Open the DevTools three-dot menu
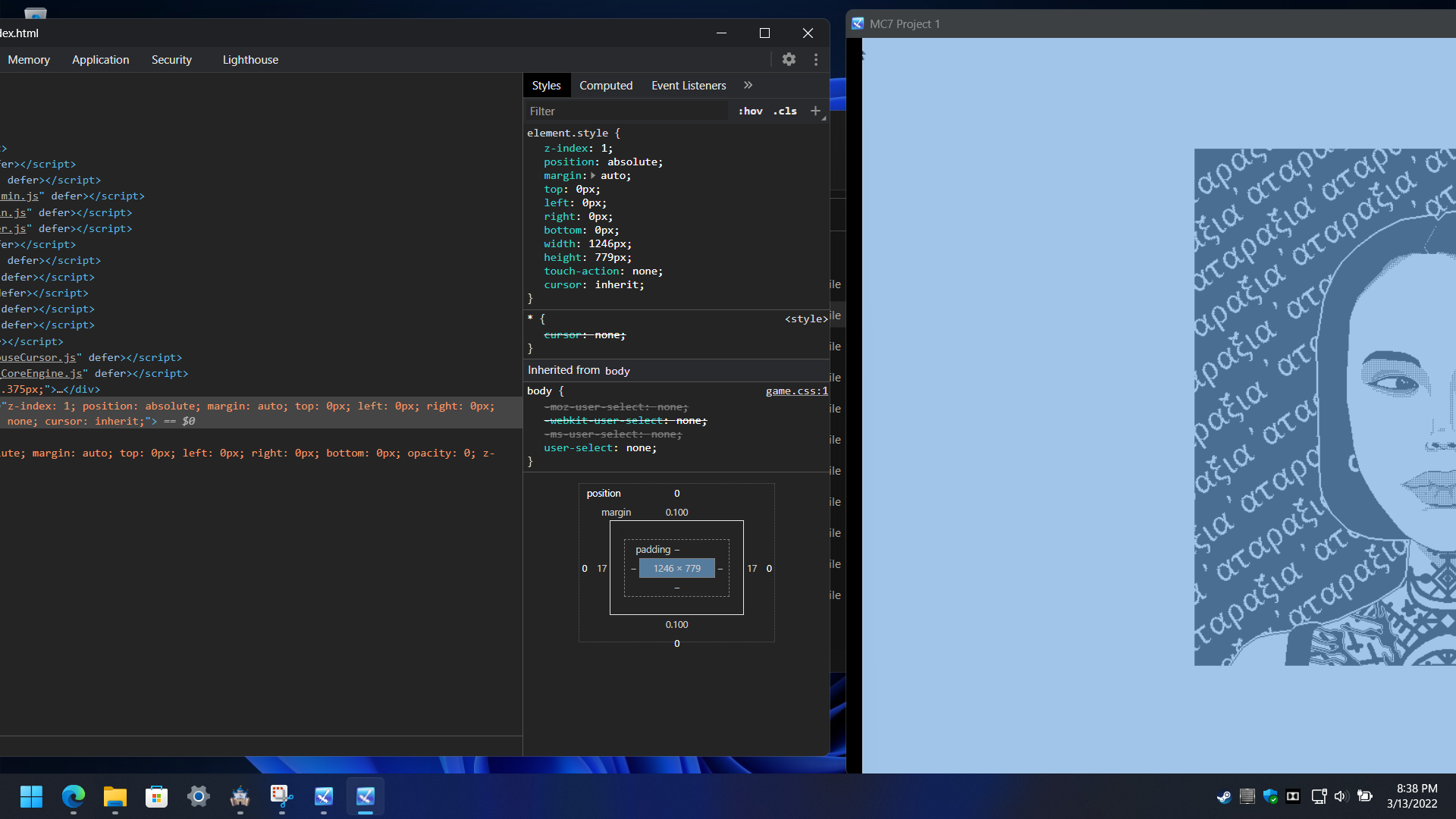This screenshot has width=1456, height=819. click(x=816, y=59)
